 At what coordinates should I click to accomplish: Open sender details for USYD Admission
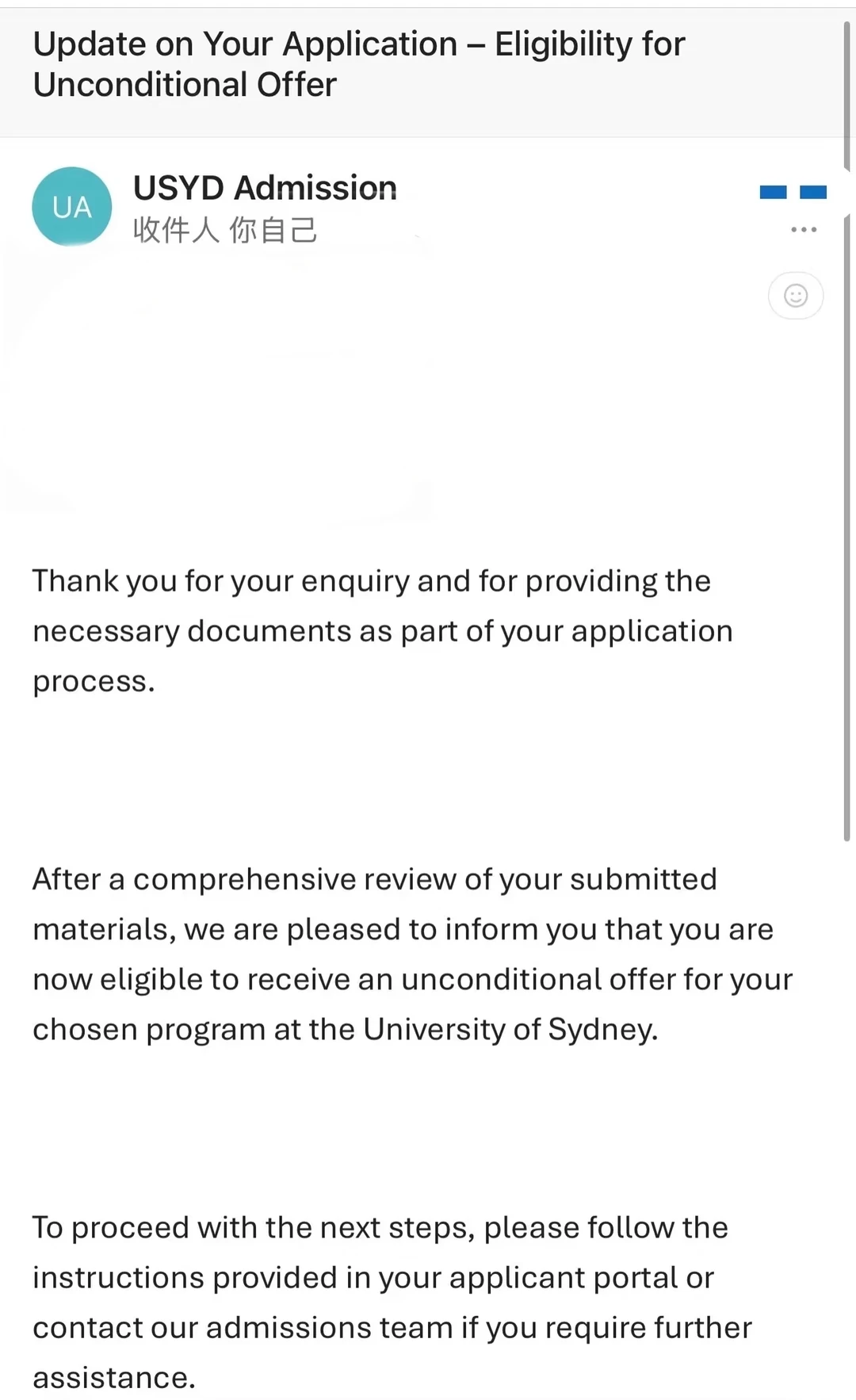[x=265, y=188]
